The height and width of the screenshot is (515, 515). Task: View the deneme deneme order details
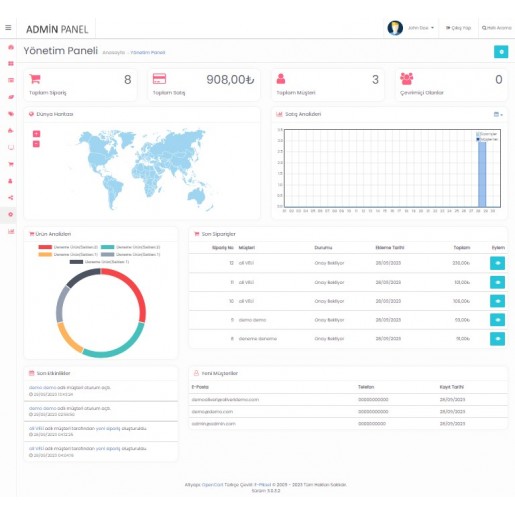pos(497,339)
